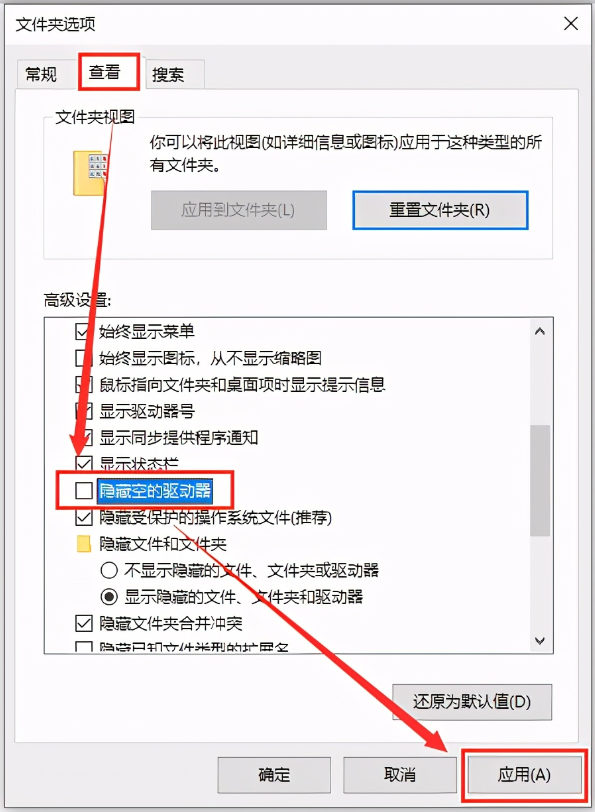This screenshot has width=595, height=812.
Task: Click the folder views icon
Action: (x=91, y=173)
